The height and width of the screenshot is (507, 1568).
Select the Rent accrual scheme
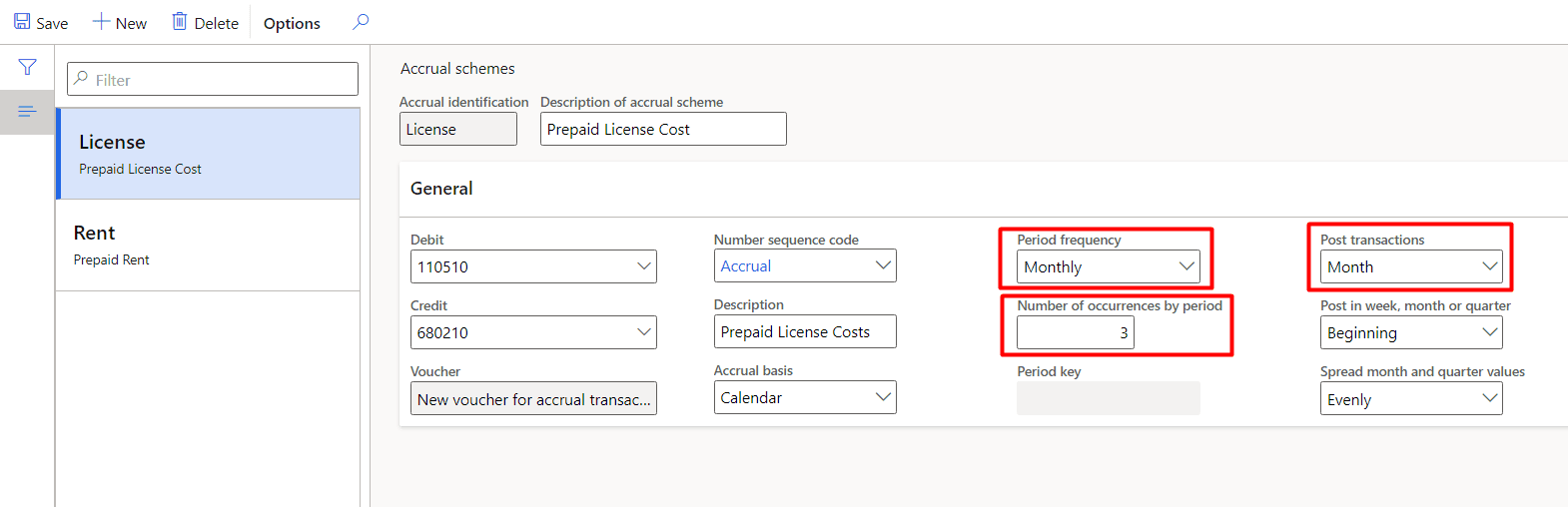click(208, 245)
